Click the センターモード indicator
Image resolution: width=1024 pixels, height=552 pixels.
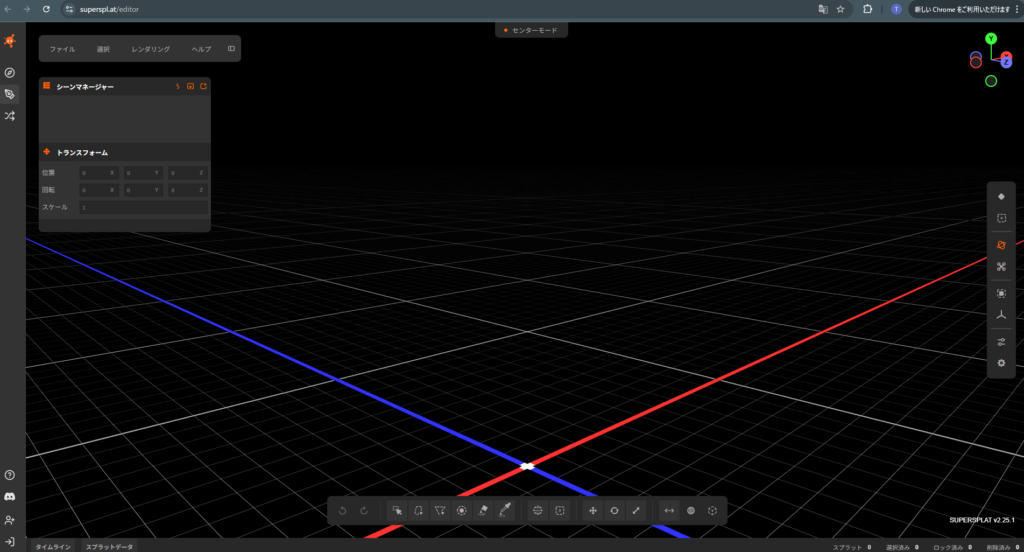tap(531, 30)
